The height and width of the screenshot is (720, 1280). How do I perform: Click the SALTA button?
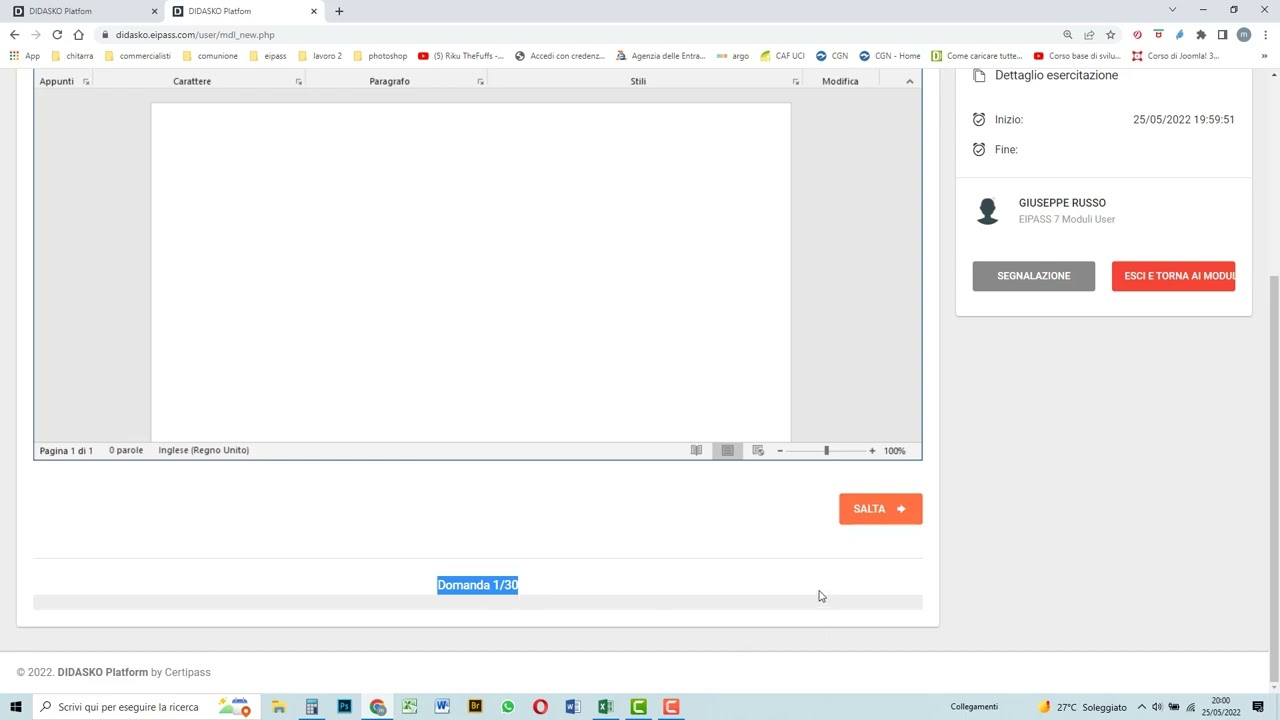point(880,509)
